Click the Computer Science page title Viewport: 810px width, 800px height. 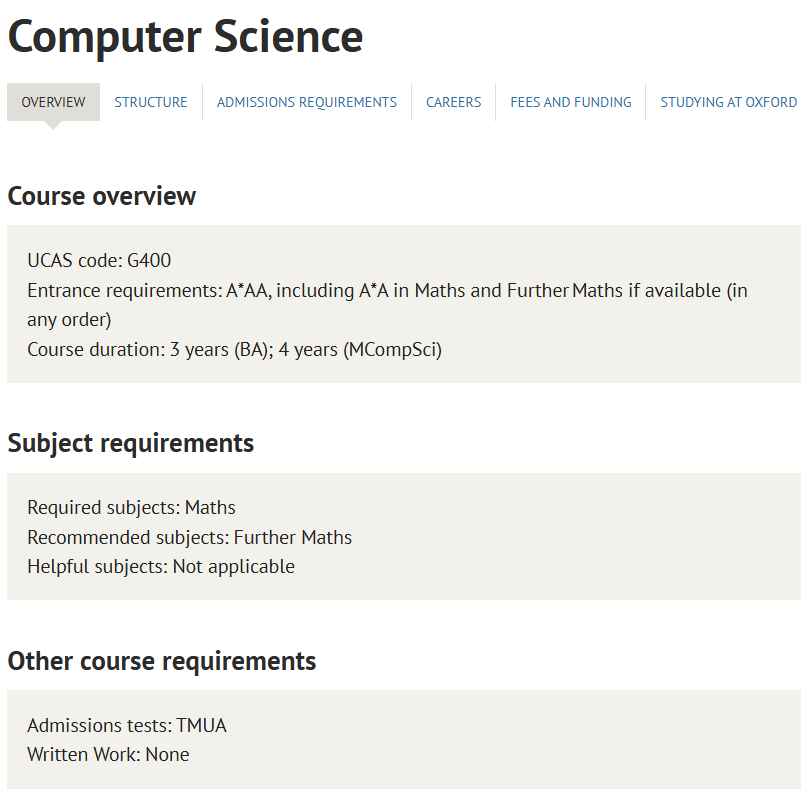186,37
